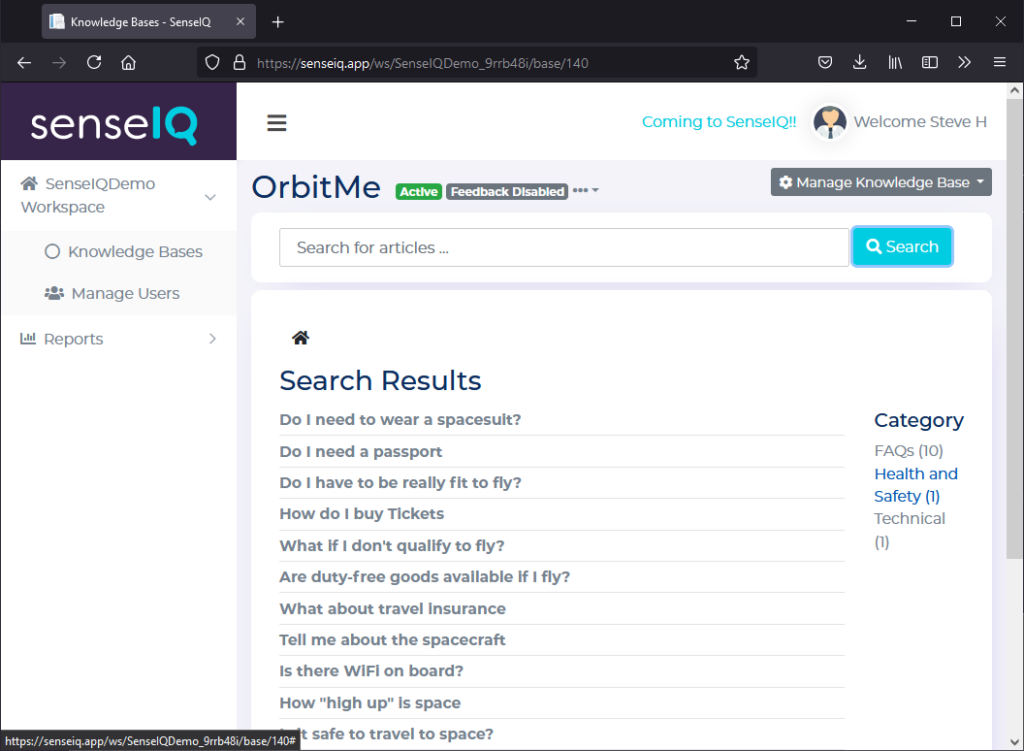Open 'Tell me about the spacecraft' article
Screen dimensions: 1024x751
(x=392, y=640)
